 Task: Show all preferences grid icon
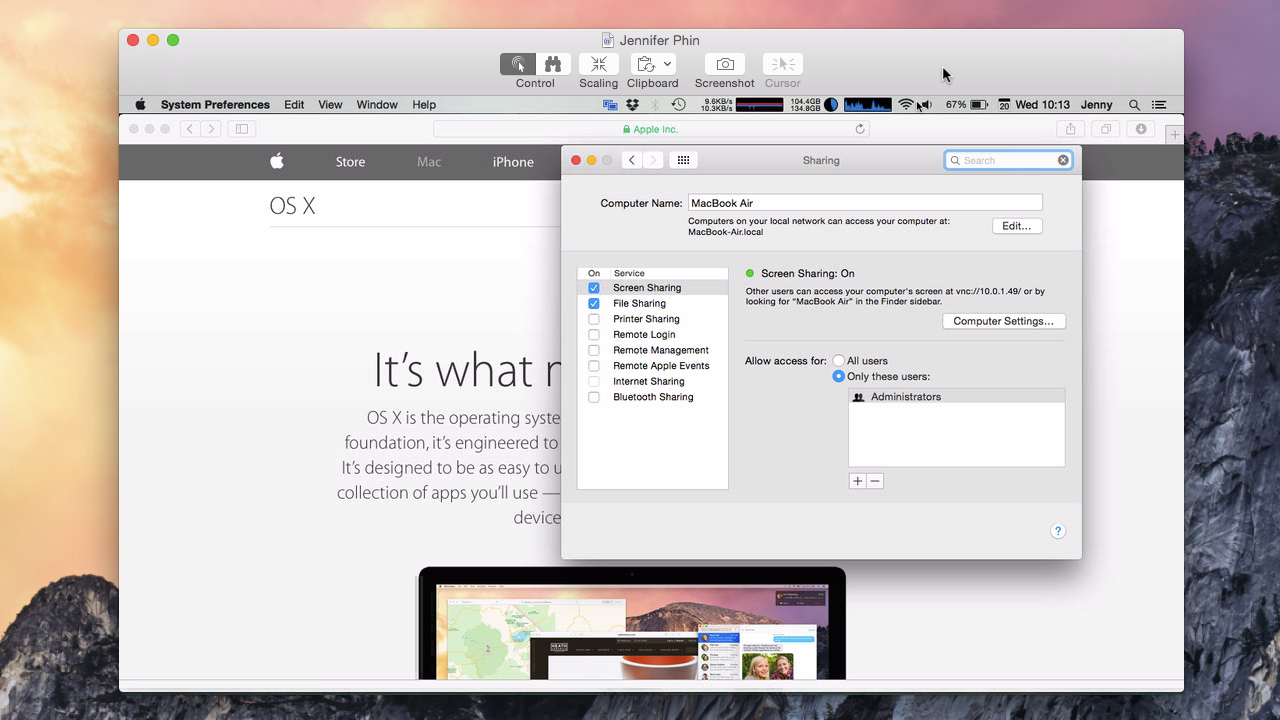684,160
